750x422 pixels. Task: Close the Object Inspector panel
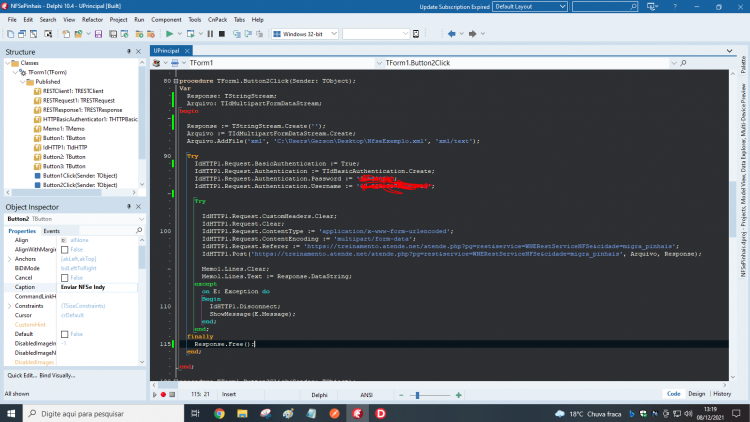tap(139, 207)
